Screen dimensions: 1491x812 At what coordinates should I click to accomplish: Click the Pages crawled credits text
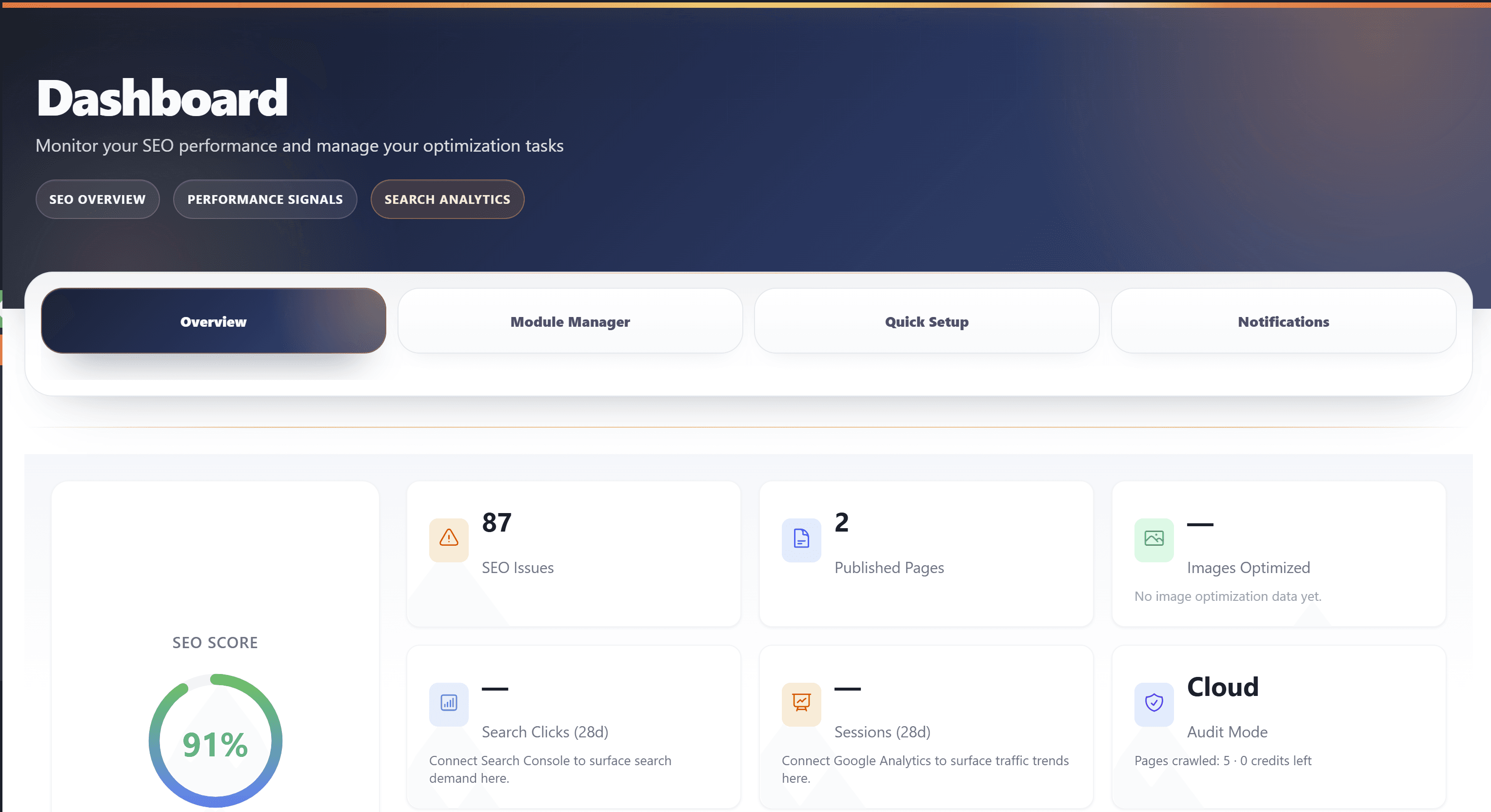[x=1224, y=760]
